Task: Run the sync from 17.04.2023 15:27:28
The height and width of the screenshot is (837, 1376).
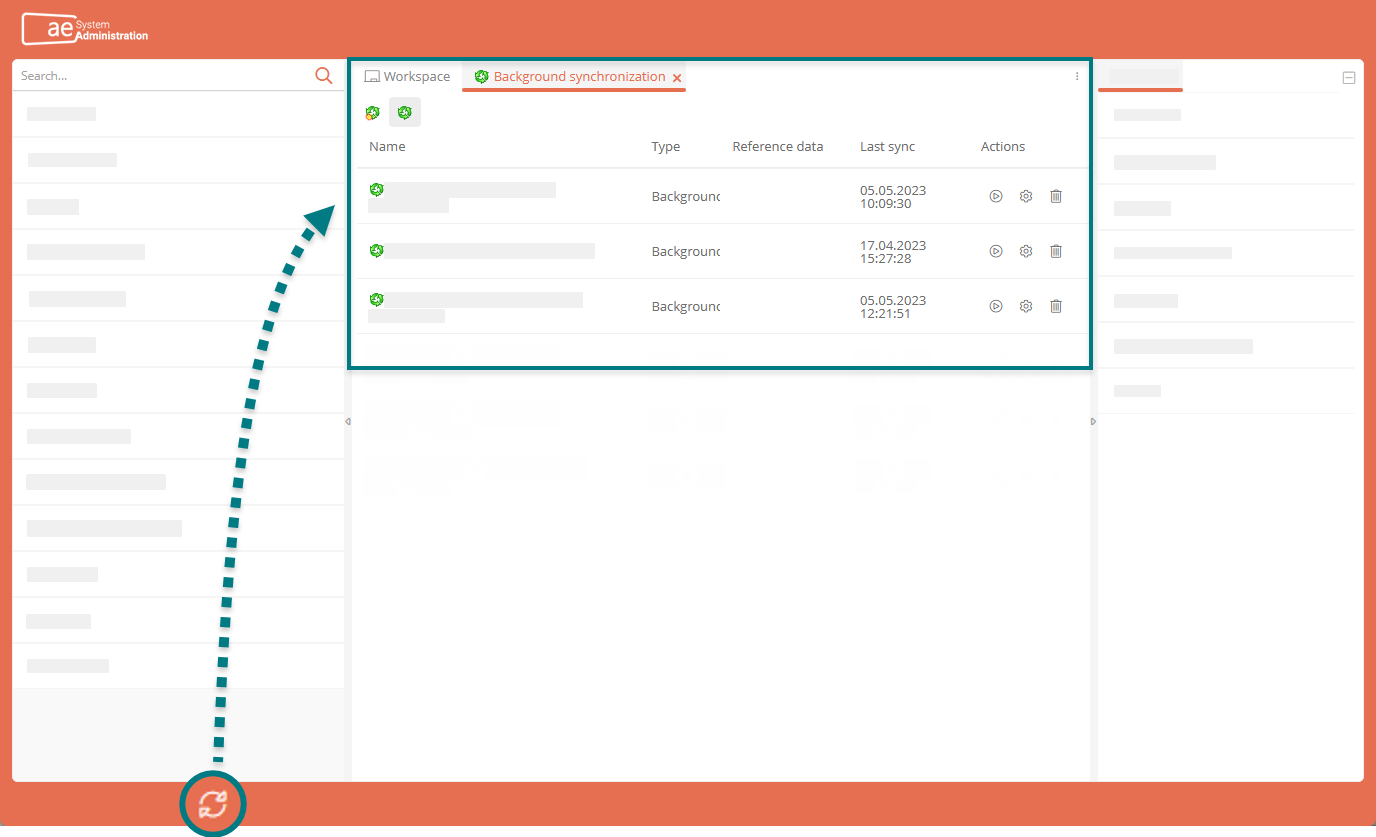Action: [995, 252]
